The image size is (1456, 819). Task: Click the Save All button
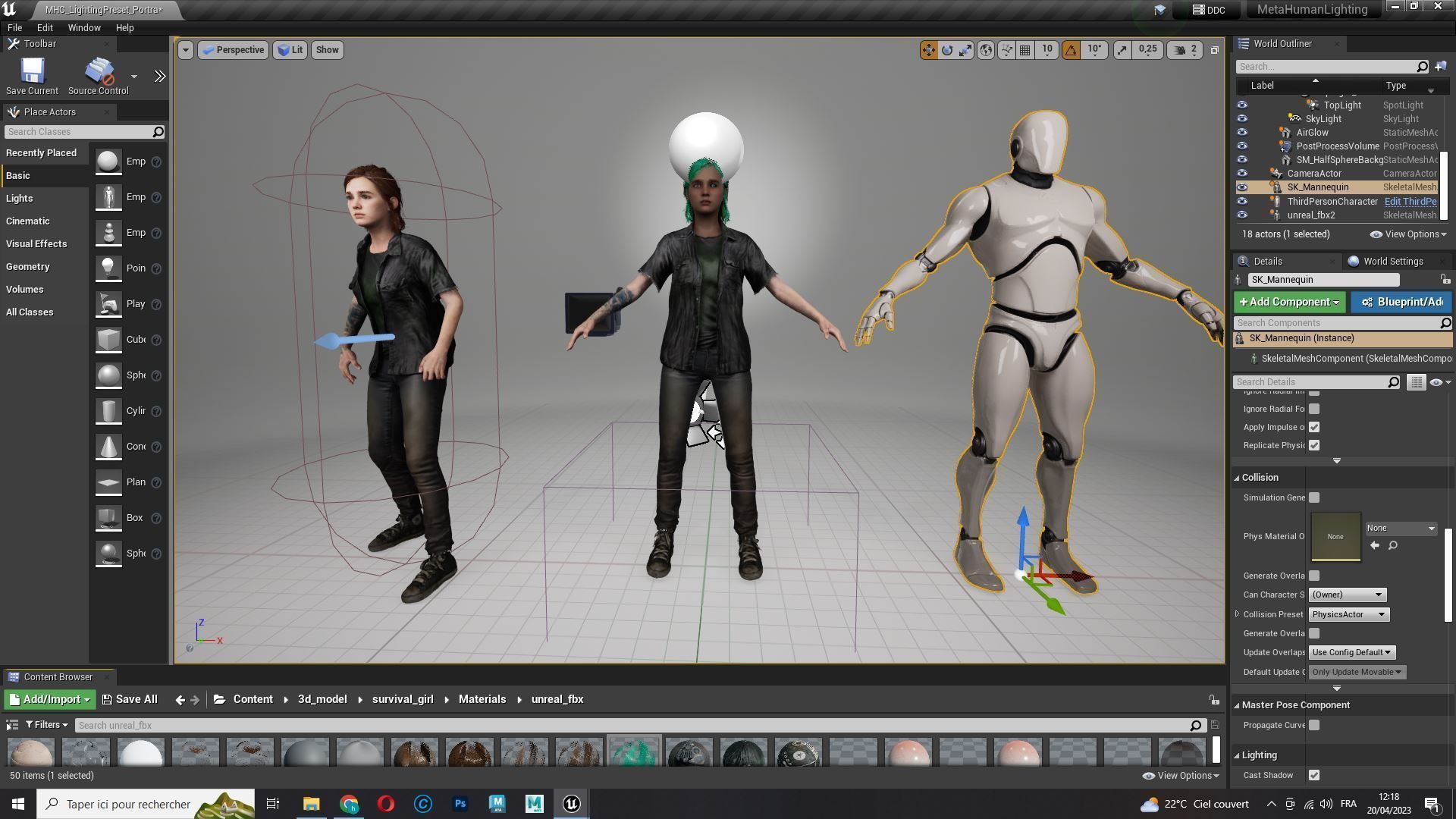point(130,699)
